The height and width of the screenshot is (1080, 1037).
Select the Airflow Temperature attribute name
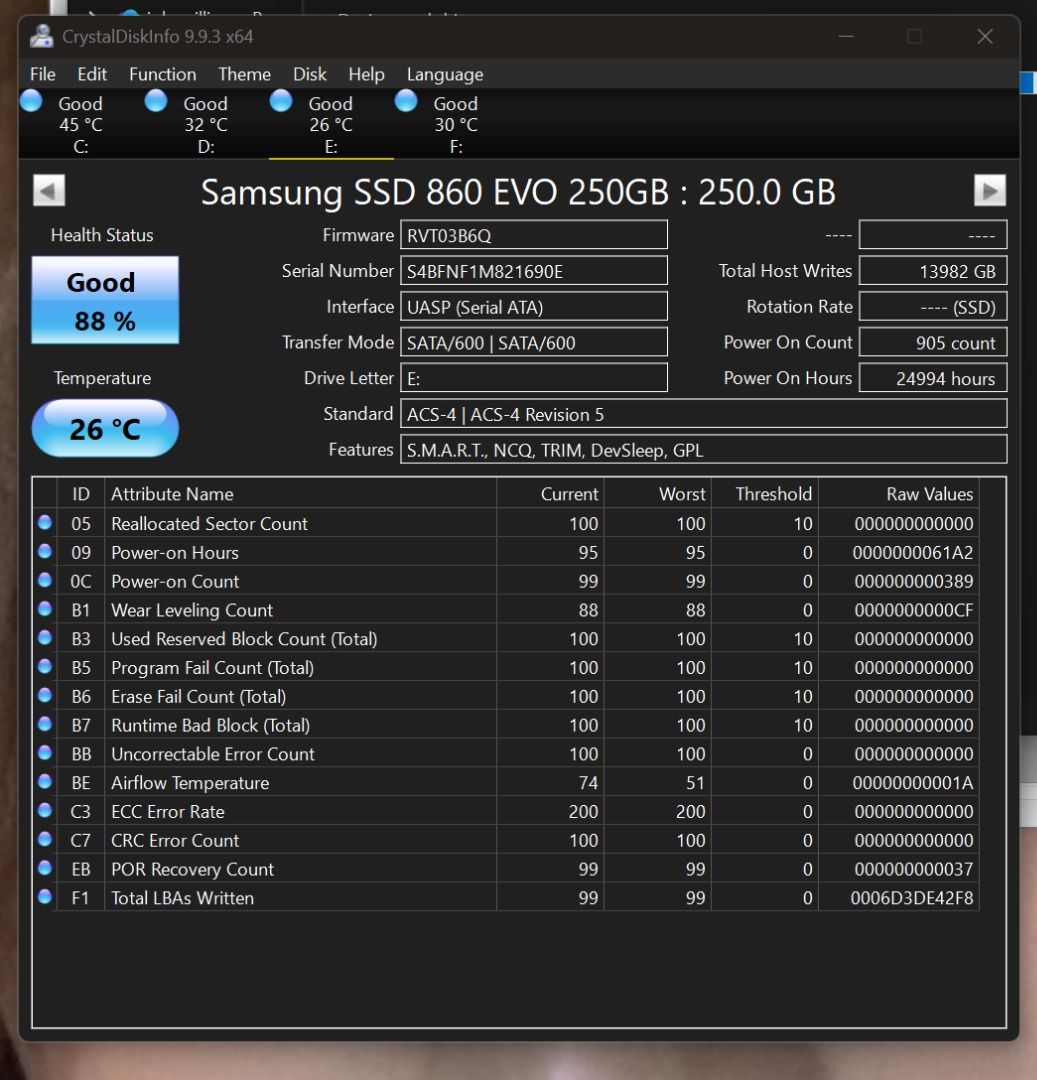pos(190,783)
